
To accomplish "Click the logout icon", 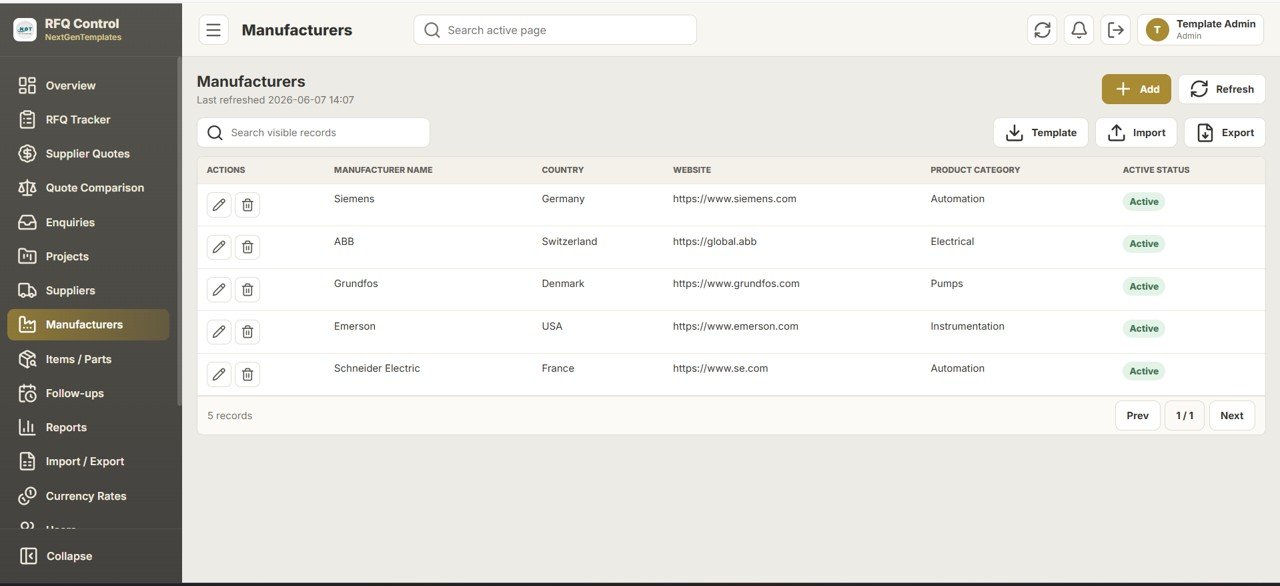I will point(1116,30).
